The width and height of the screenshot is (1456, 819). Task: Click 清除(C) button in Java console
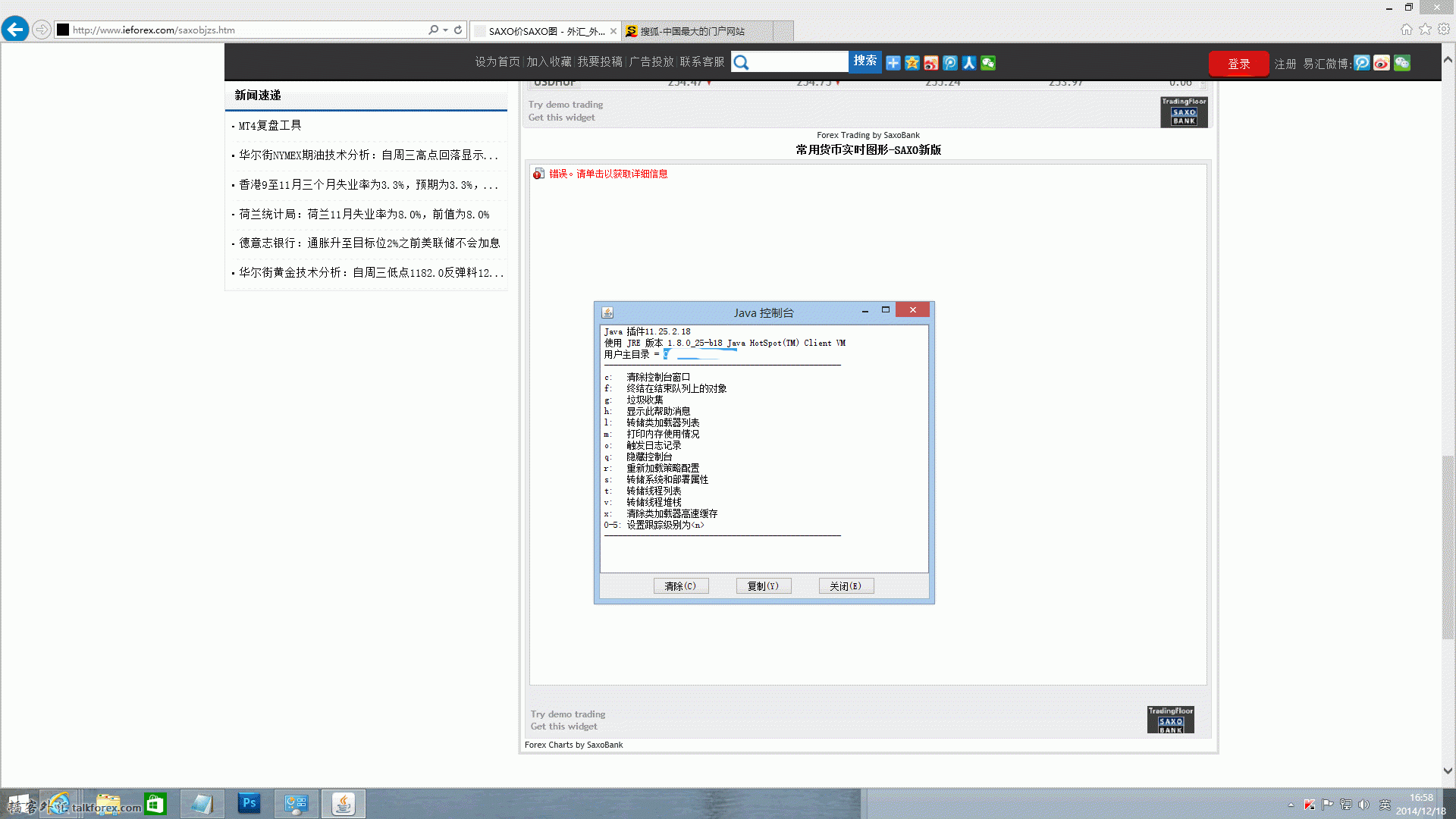(681, 586)
